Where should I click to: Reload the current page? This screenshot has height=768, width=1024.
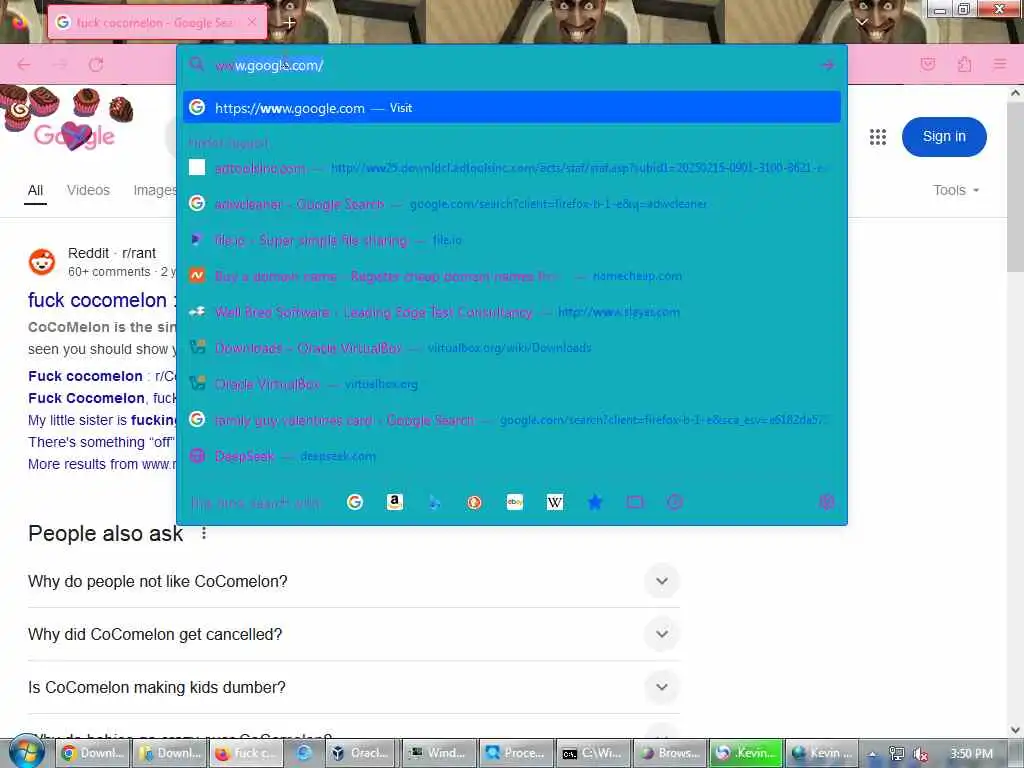(x=96, y=65)
